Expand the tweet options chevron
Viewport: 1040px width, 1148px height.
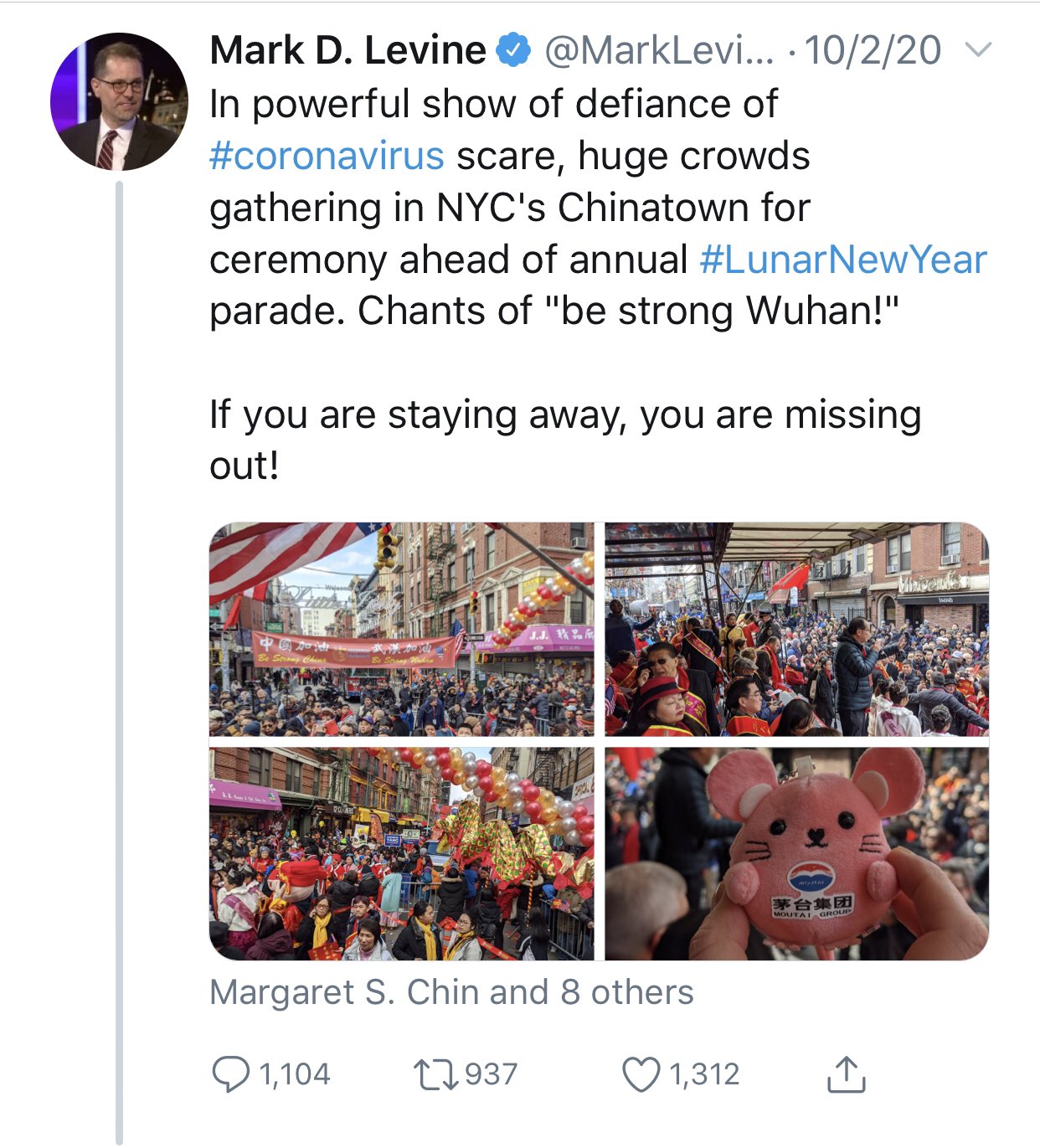[978, 49]
